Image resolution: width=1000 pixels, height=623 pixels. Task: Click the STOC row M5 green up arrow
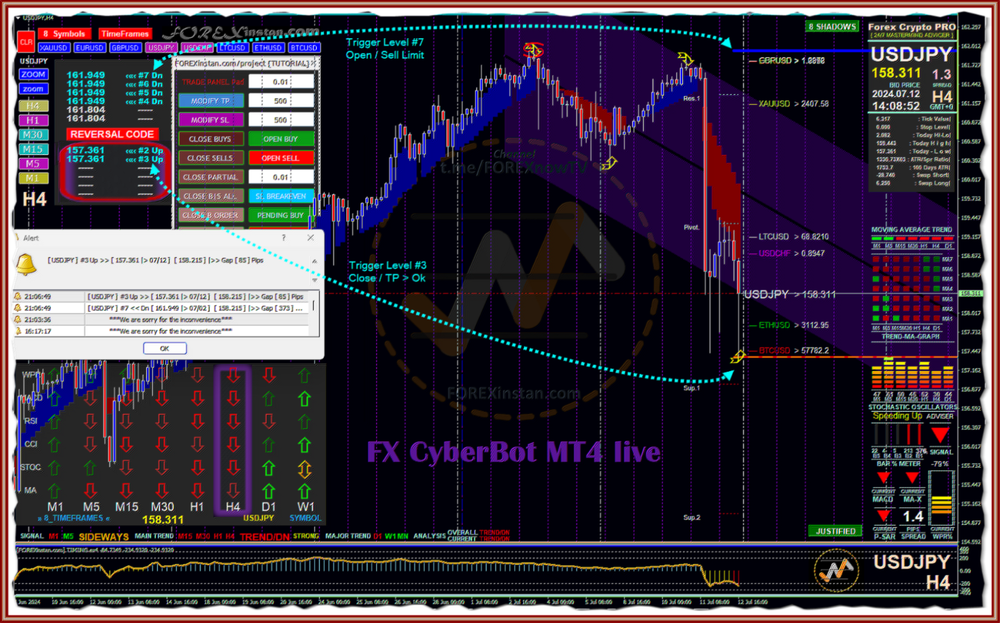click(x=91, y=468)
